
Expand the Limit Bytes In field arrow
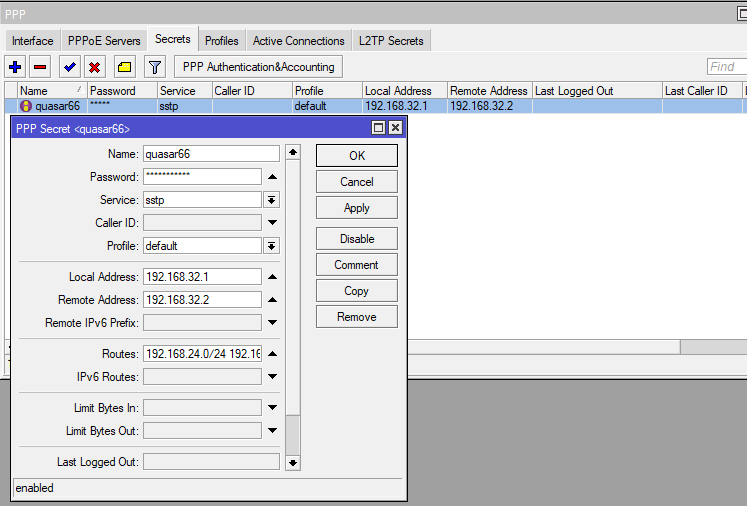[273, 407]
